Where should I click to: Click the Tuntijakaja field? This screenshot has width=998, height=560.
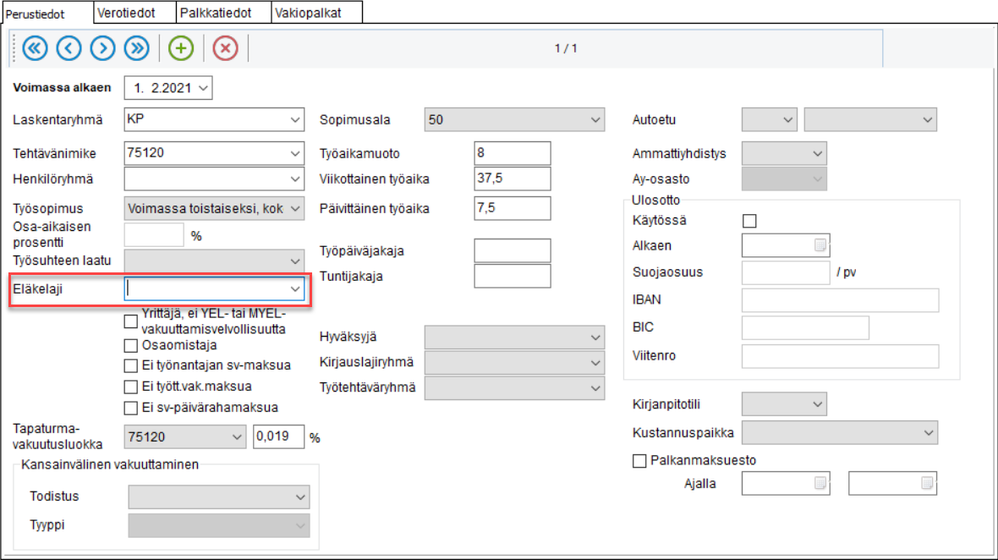point(512,276)
